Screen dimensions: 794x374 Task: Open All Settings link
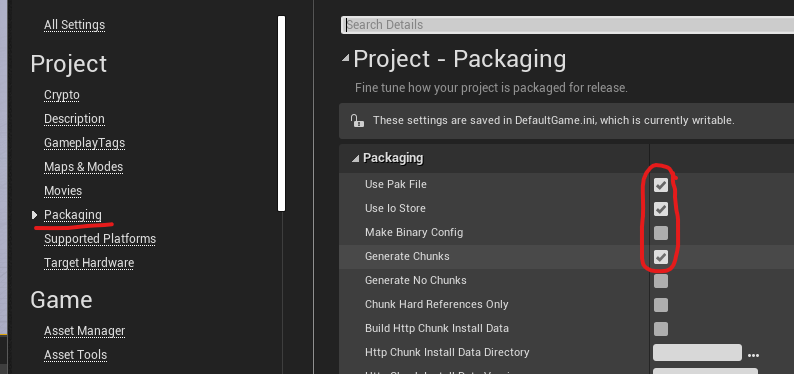click(74, 24)
